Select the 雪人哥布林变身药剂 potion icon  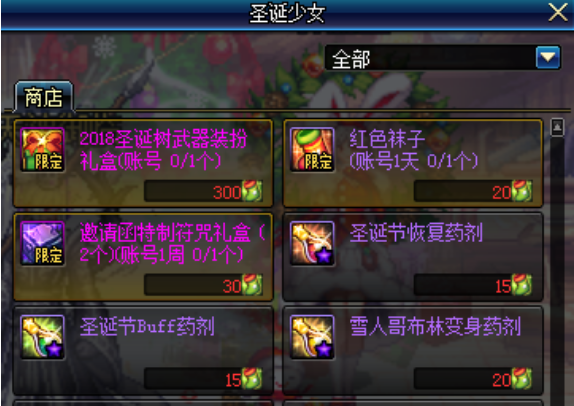click(x=312, y=337)
